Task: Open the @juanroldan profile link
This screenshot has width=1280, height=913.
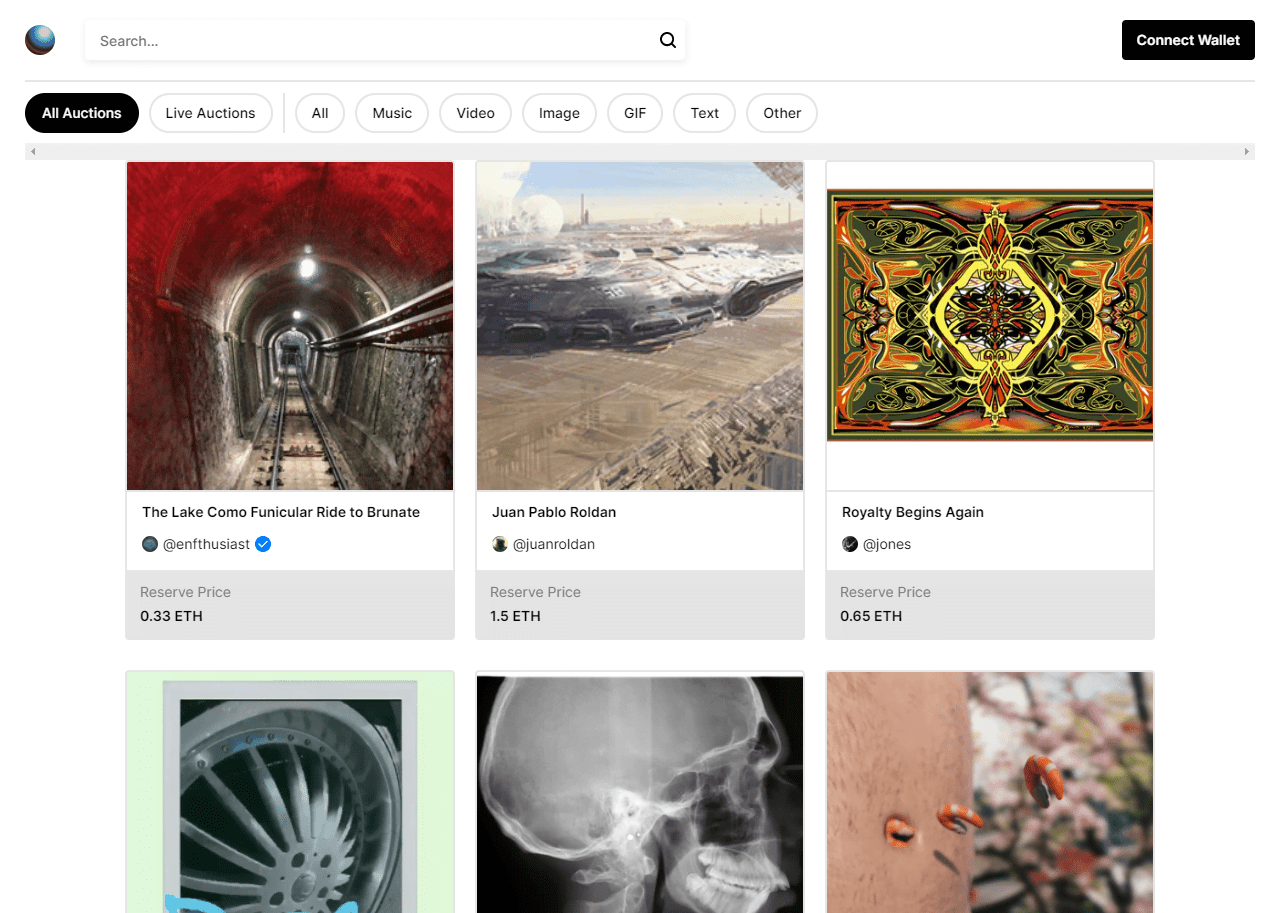Action: 554,544
